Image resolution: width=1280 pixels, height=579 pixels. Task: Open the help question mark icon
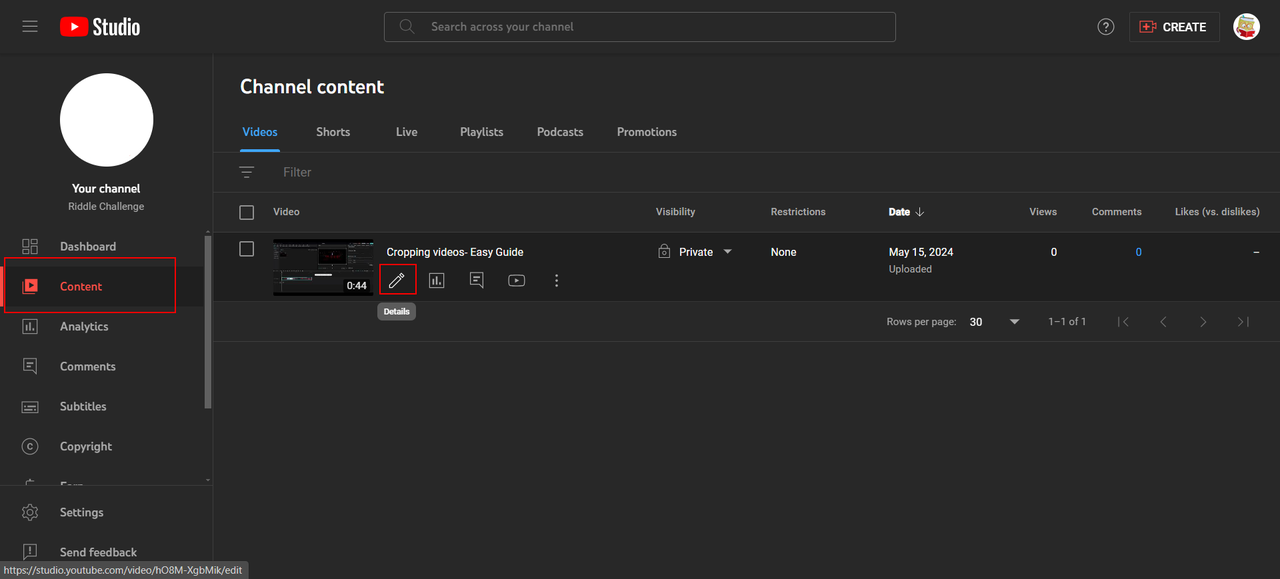point(1106,27)
